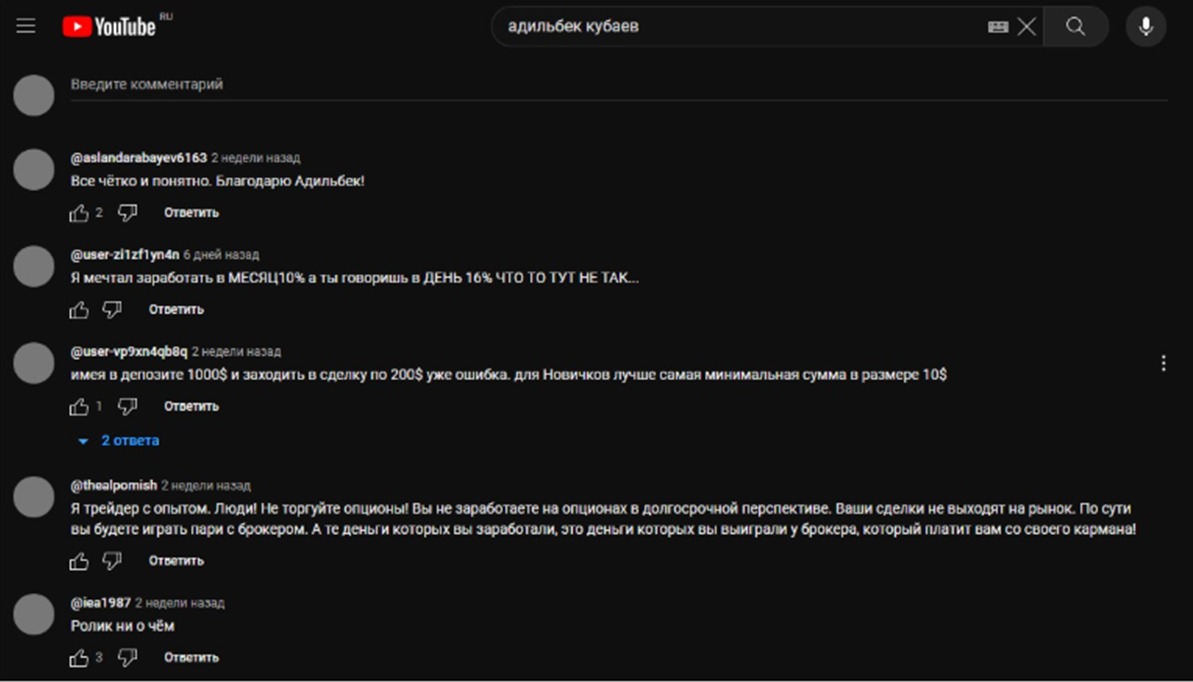The width and height of the screenshot is (1193, 682).
Task: Open the @iea1987 username link
Action: [100, 603]
